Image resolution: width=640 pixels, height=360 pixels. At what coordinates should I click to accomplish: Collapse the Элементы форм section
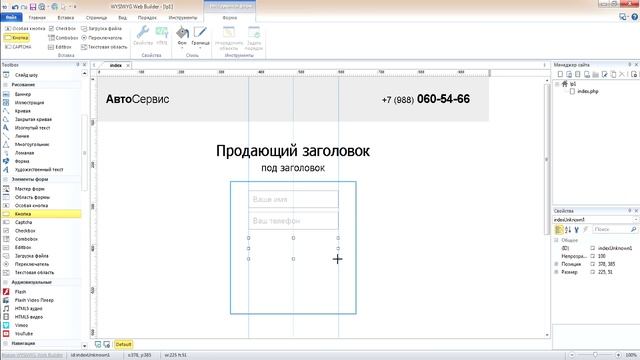pos(6,180)
